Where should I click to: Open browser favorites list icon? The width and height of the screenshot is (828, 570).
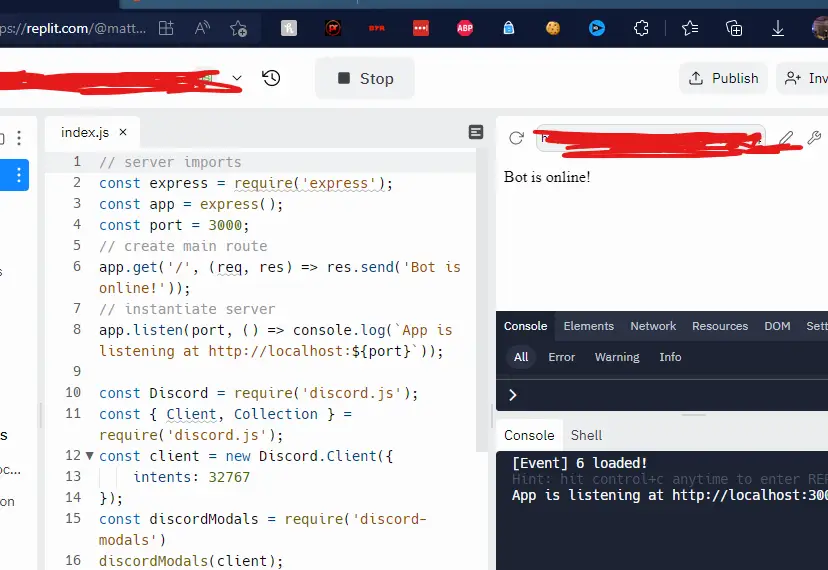690,28
